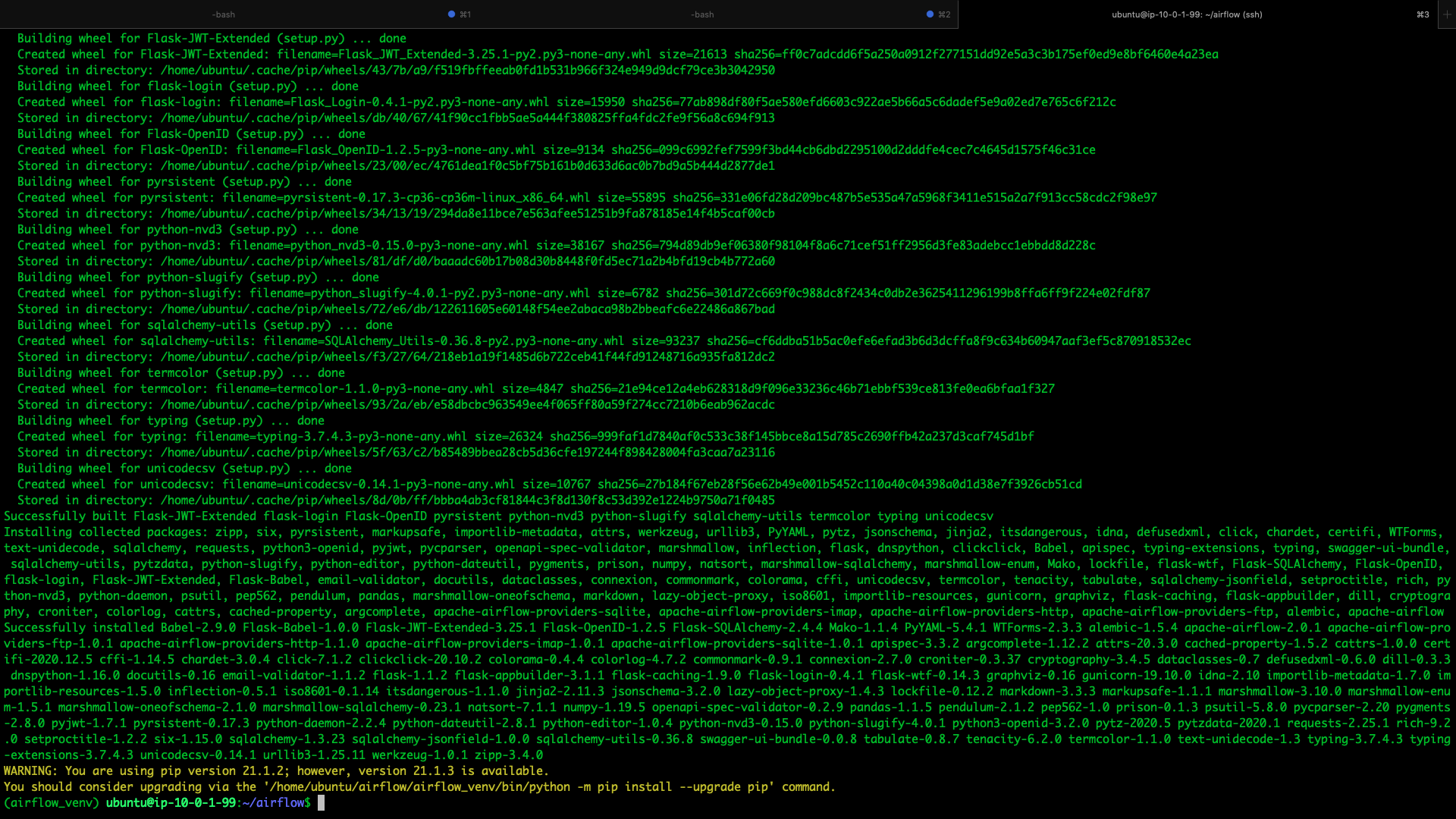The width and height of the screenshot is (1456, 819).
Task: Click 'Created wheel for Flask-JWT-Extended' line
Action: (618, 54)
